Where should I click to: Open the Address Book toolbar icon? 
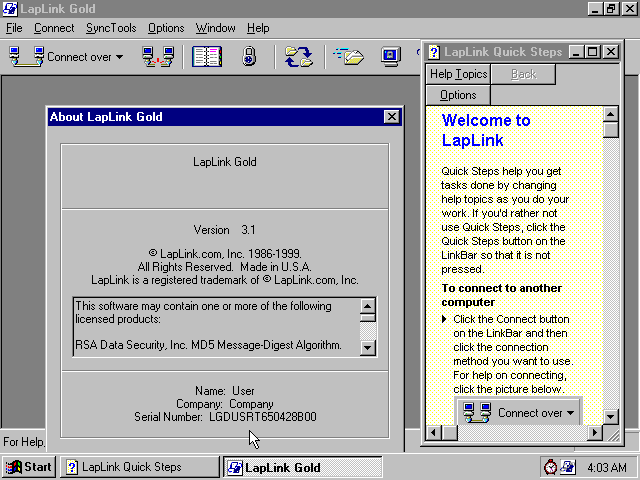(207, 57)
